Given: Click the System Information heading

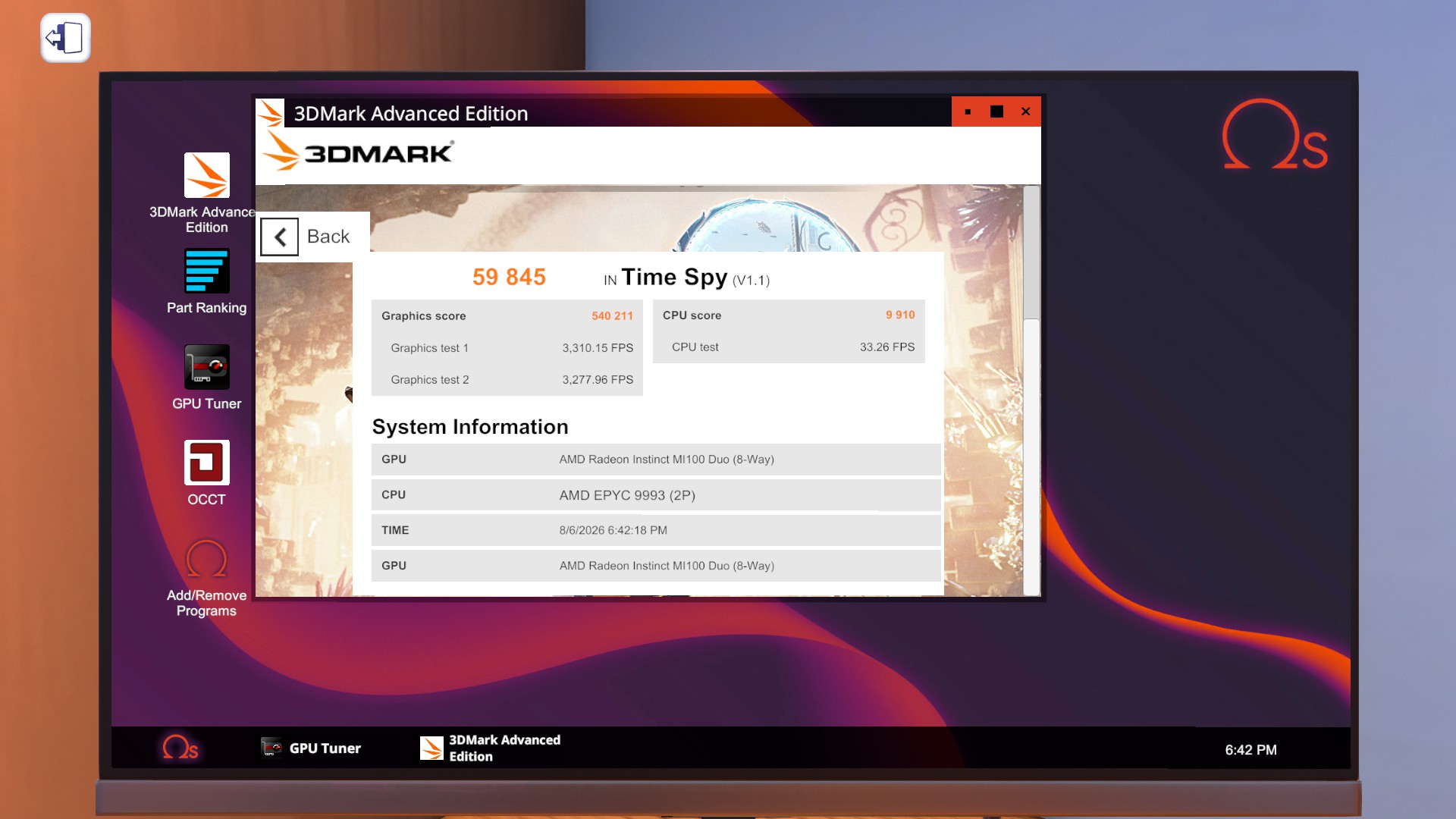Looking at the screenshot, I should (470, 427).
